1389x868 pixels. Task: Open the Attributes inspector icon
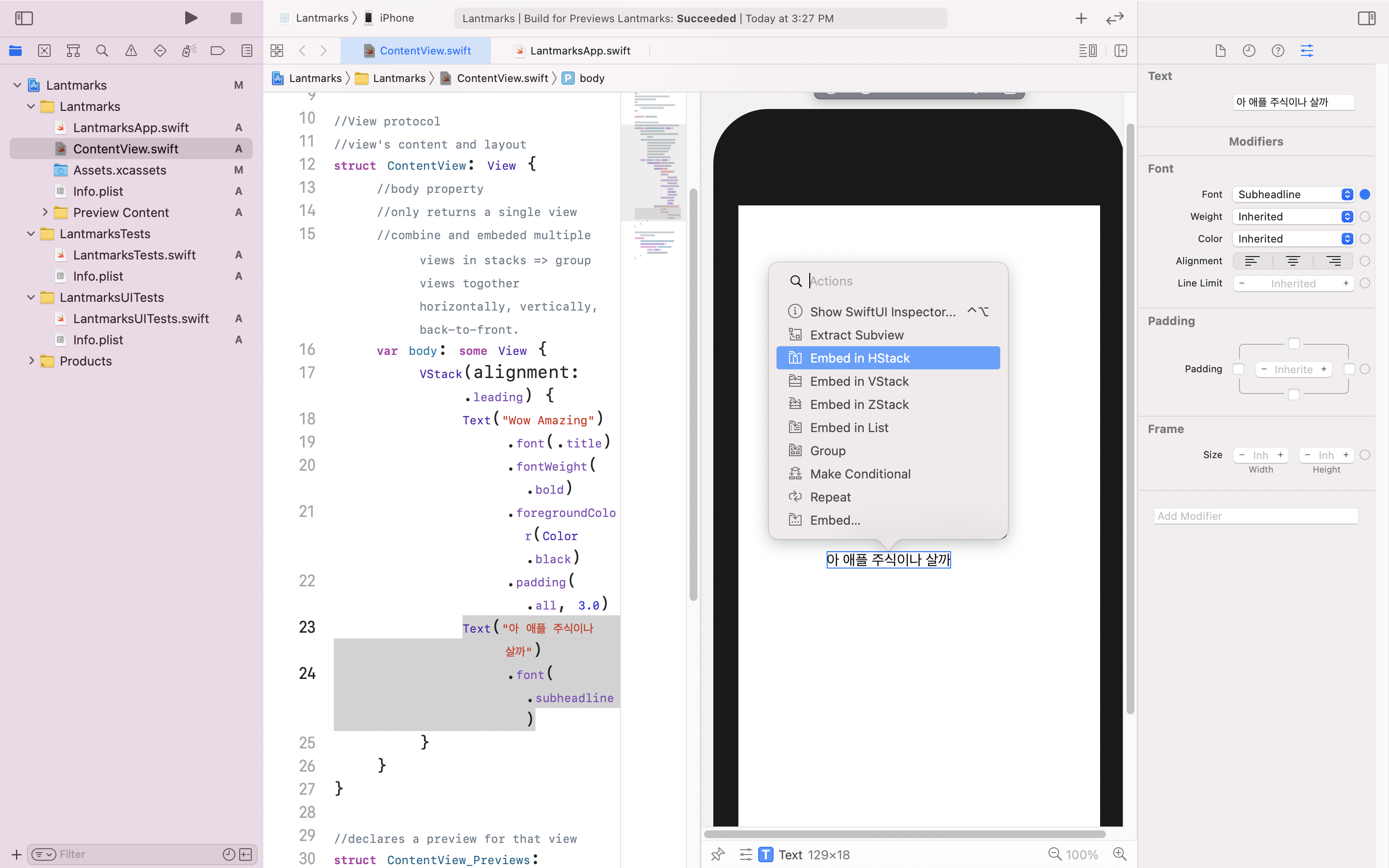1307,51
